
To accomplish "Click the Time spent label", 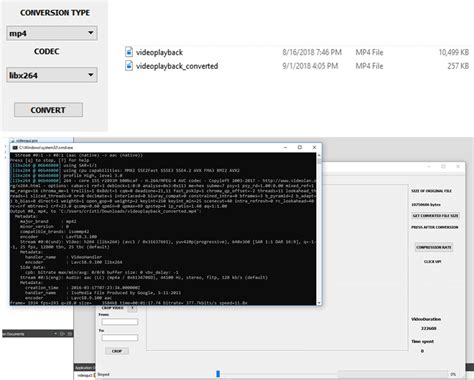I will (422, 341).
